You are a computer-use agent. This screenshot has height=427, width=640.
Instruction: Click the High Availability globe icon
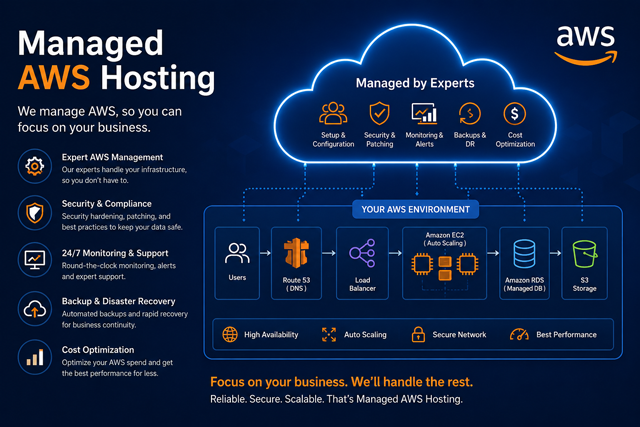230,334
